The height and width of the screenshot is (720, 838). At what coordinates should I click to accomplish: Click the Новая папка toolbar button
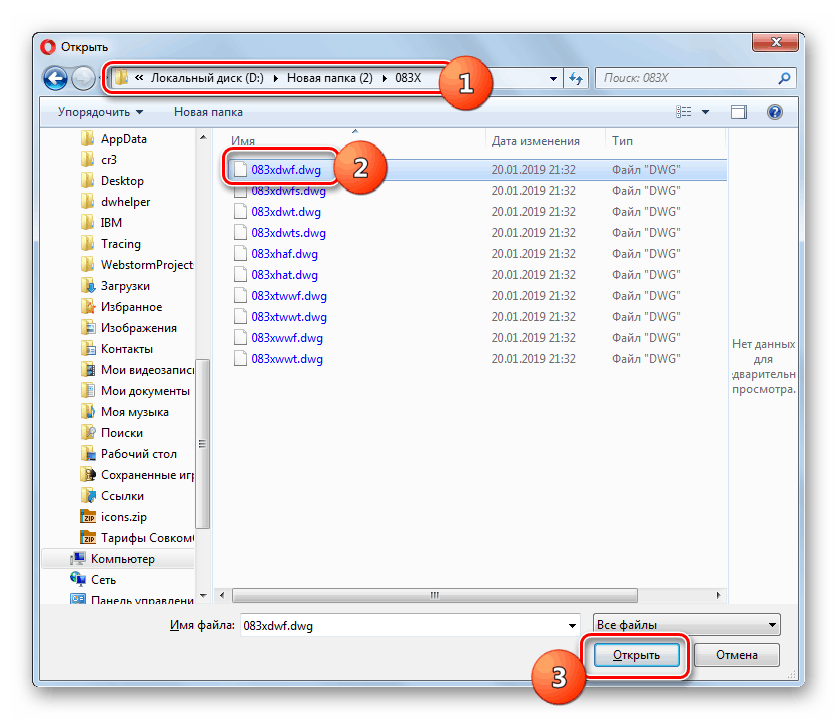pos(208,112)
